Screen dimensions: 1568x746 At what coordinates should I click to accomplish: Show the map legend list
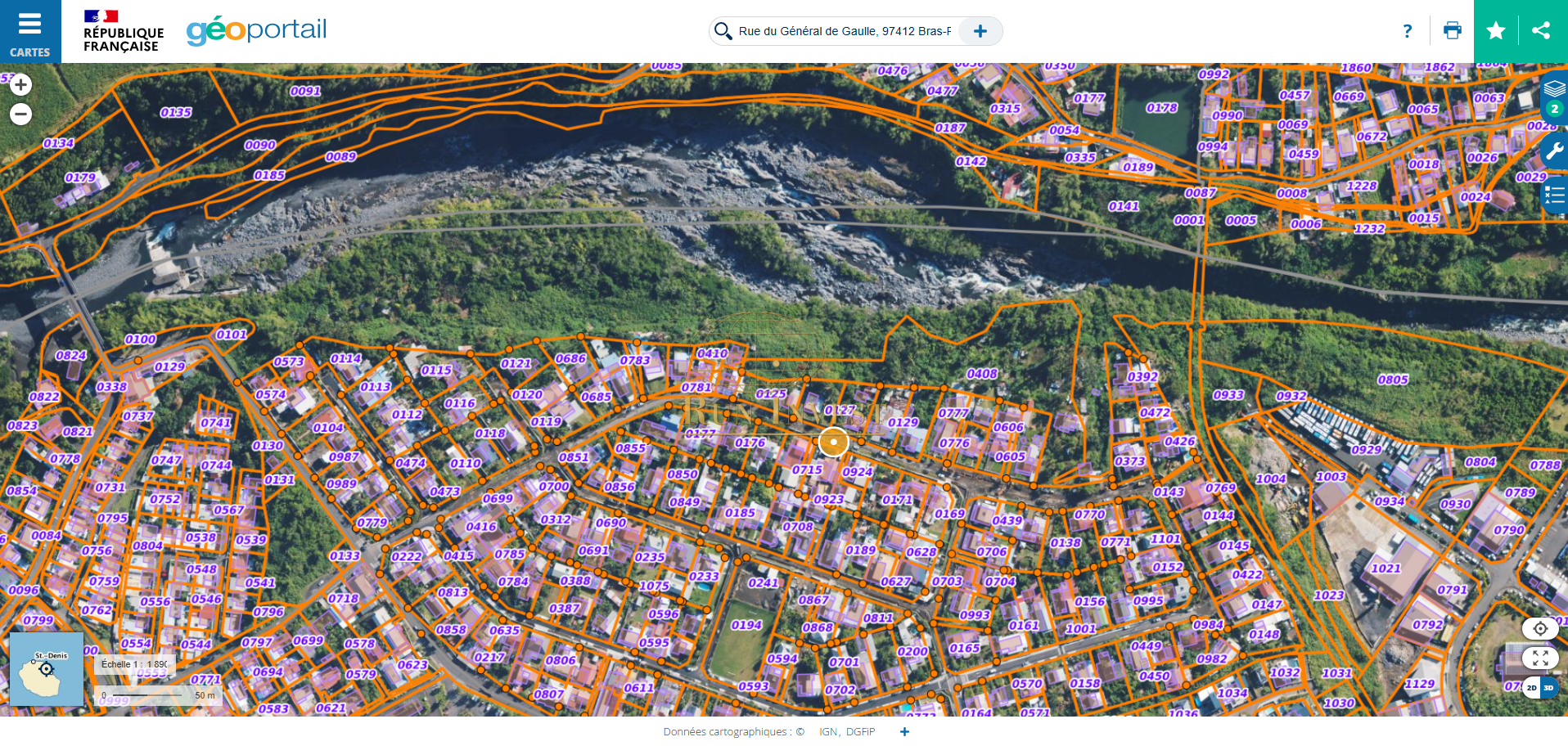pos(1554,195)
